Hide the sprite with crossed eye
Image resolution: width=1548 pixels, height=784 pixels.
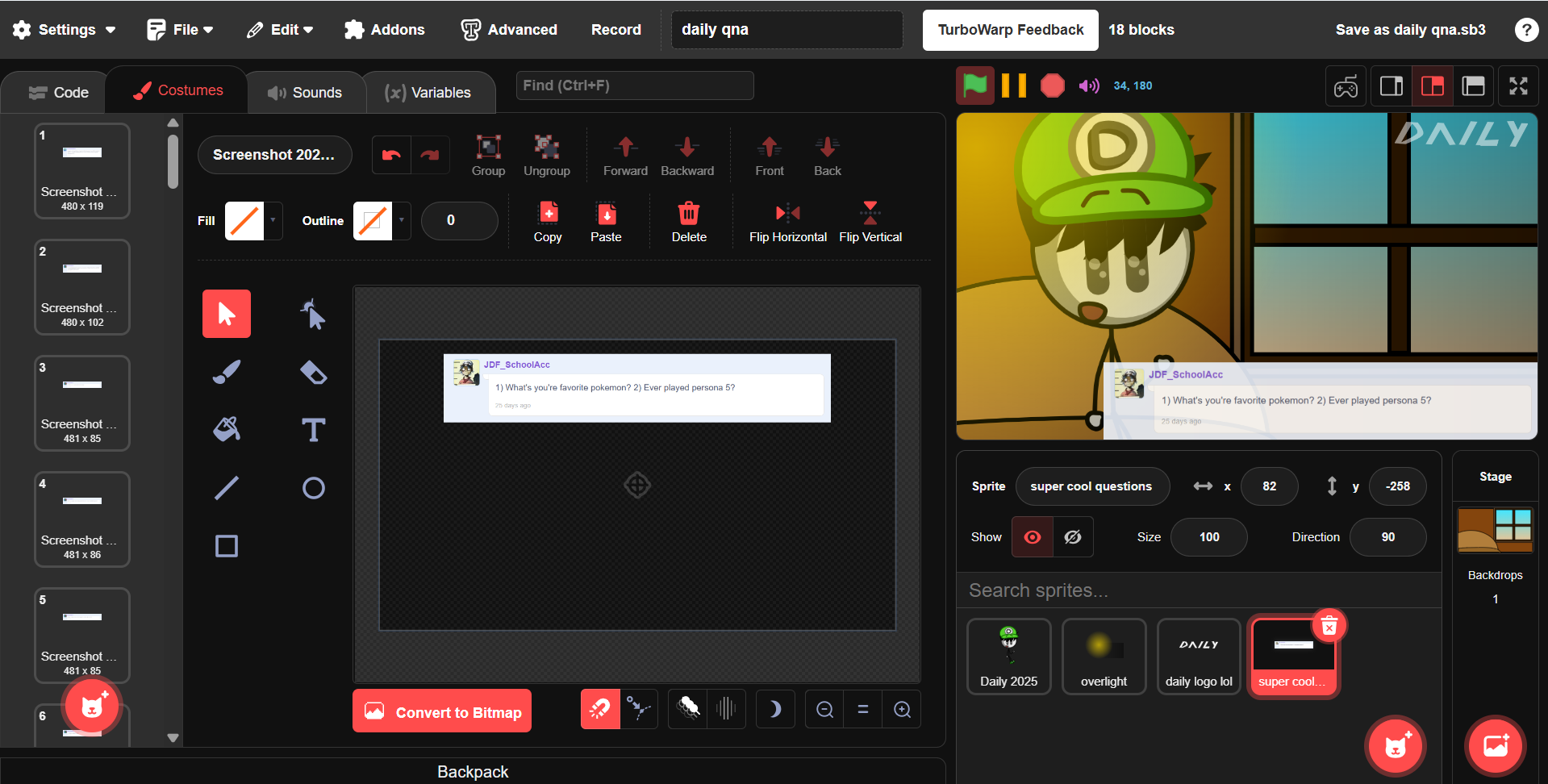[x=1073, y=537]
